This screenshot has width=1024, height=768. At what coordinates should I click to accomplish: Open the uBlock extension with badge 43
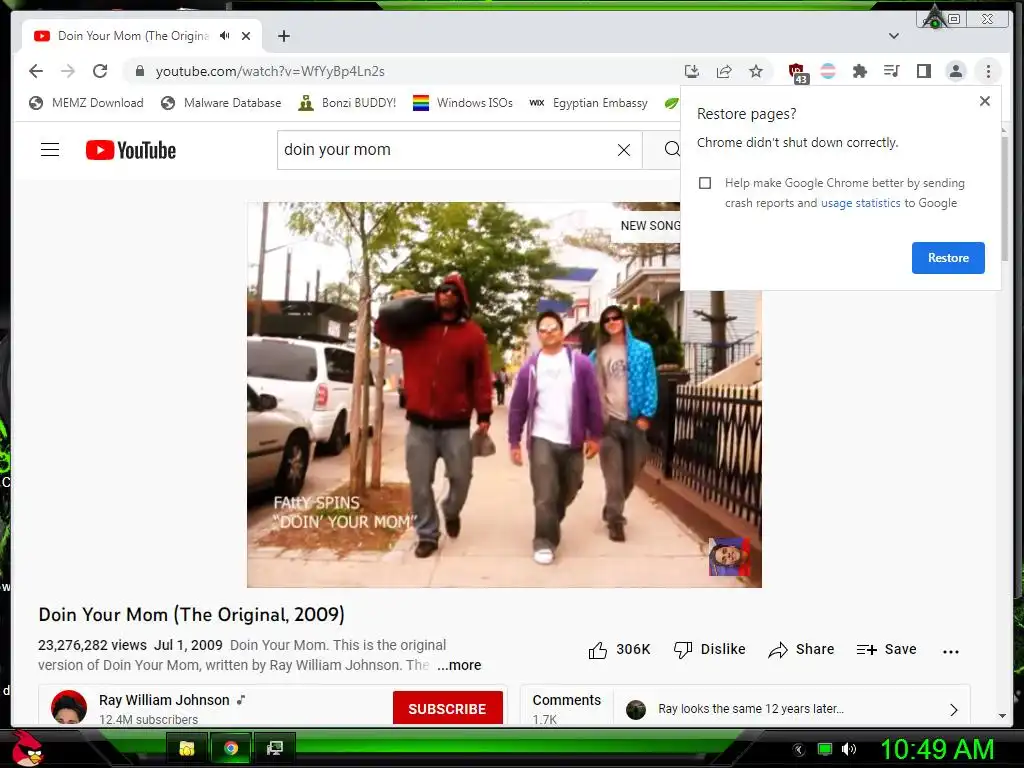tap(797, 72)
